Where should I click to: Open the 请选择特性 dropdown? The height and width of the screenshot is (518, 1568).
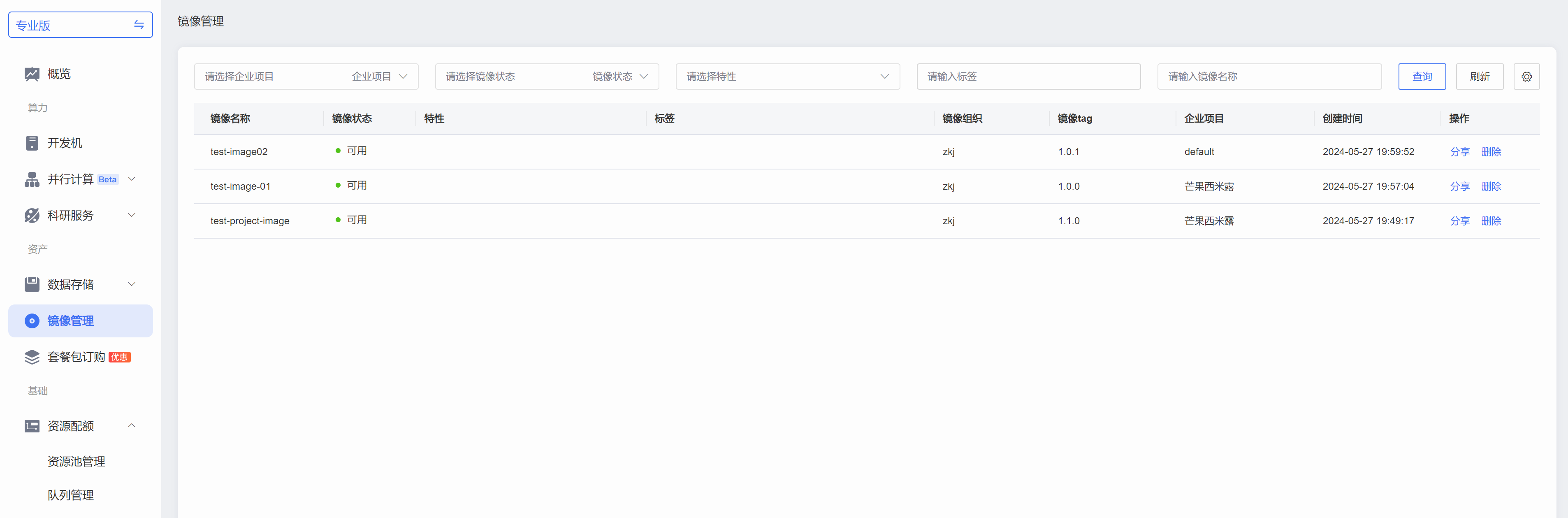pos(788,77)
